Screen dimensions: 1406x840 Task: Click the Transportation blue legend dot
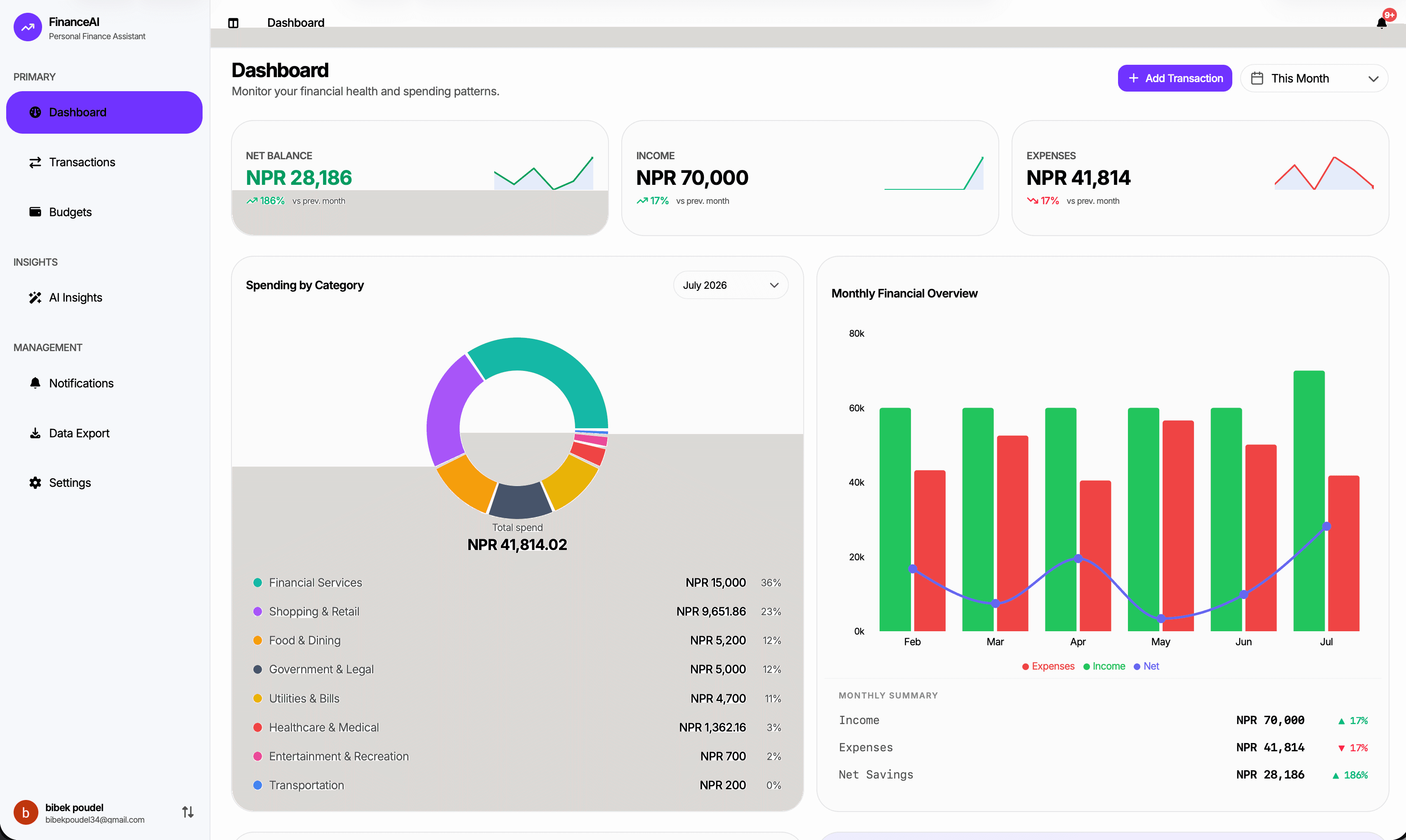point(257,785)
